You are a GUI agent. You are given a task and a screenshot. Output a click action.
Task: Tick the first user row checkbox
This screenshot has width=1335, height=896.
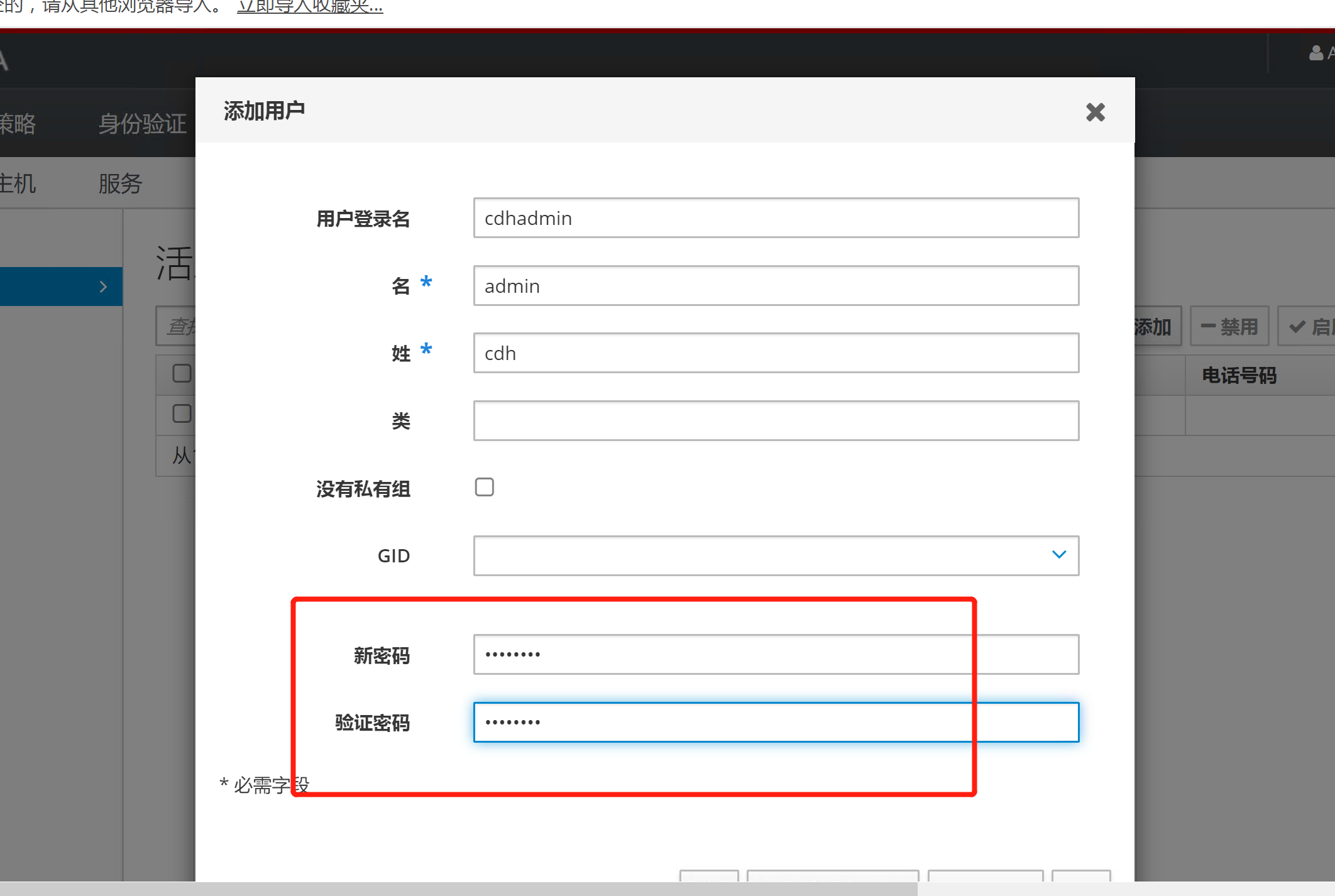coord(182,373)
